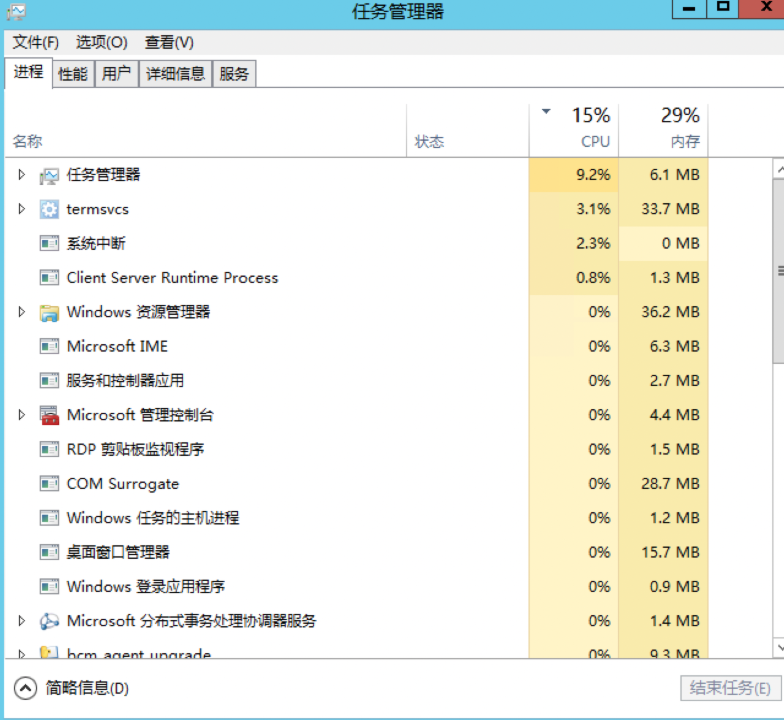Image resolution: width=784 pixels, height=720 pixels.
Task: Click the COM Surrogate process icon
Action: (x=49, y=484)
